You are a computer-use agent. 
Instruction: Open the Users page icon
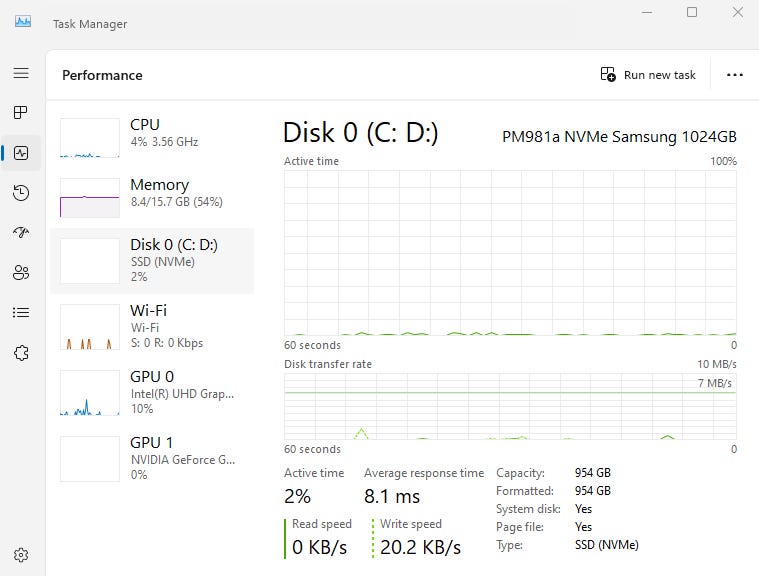(21, 273)
